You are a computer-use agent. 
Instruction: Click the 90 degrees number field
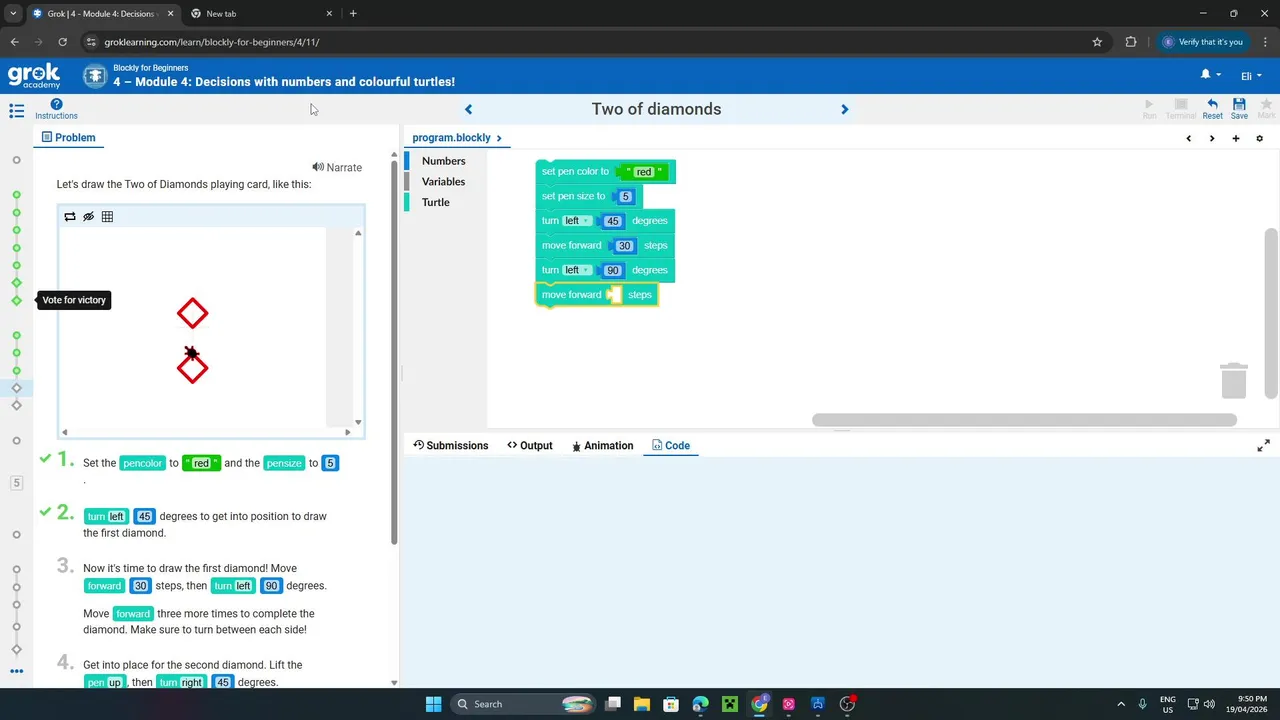tap(613, 270)
